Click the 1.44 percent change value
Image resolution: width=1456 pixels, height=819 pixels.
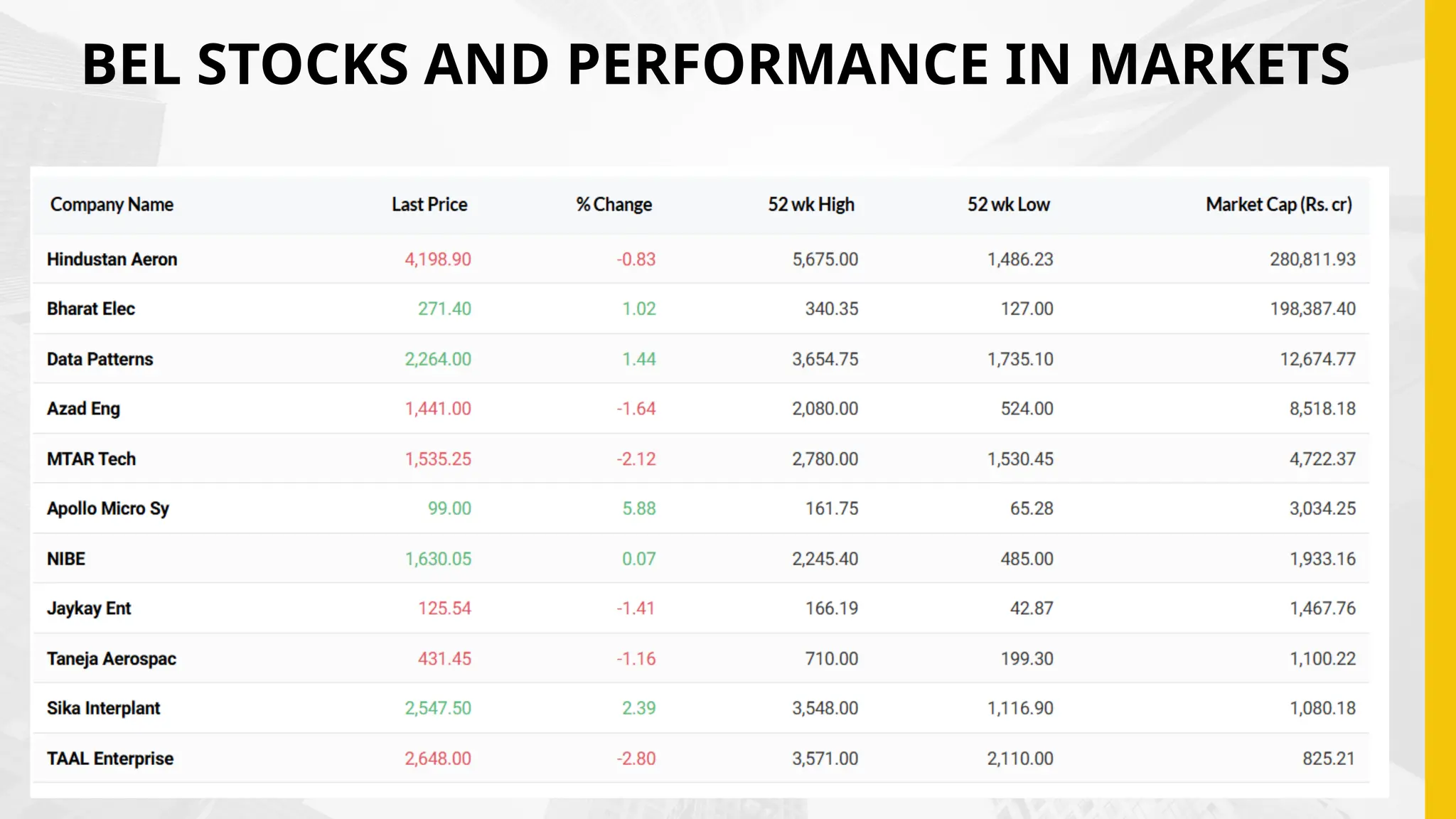(x=639, y=359)
